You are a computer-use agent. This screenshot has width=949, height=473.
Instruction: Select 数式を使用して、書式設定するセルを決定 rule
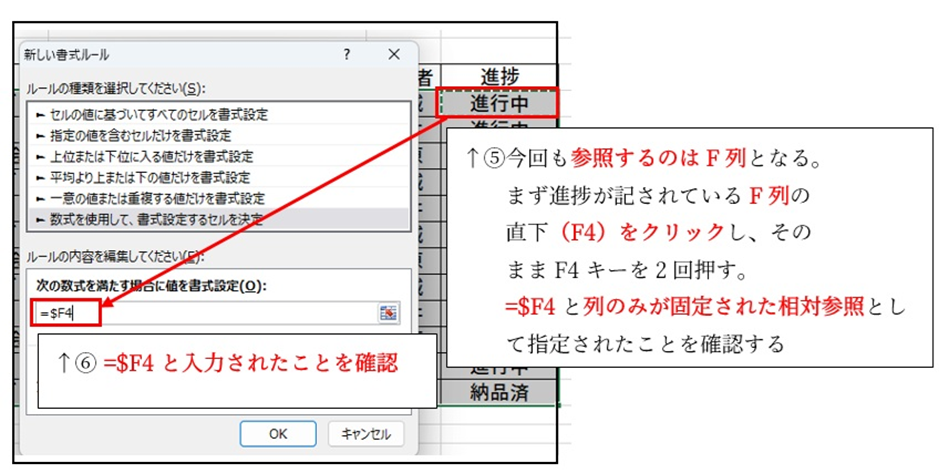click(x=150, y=218)
